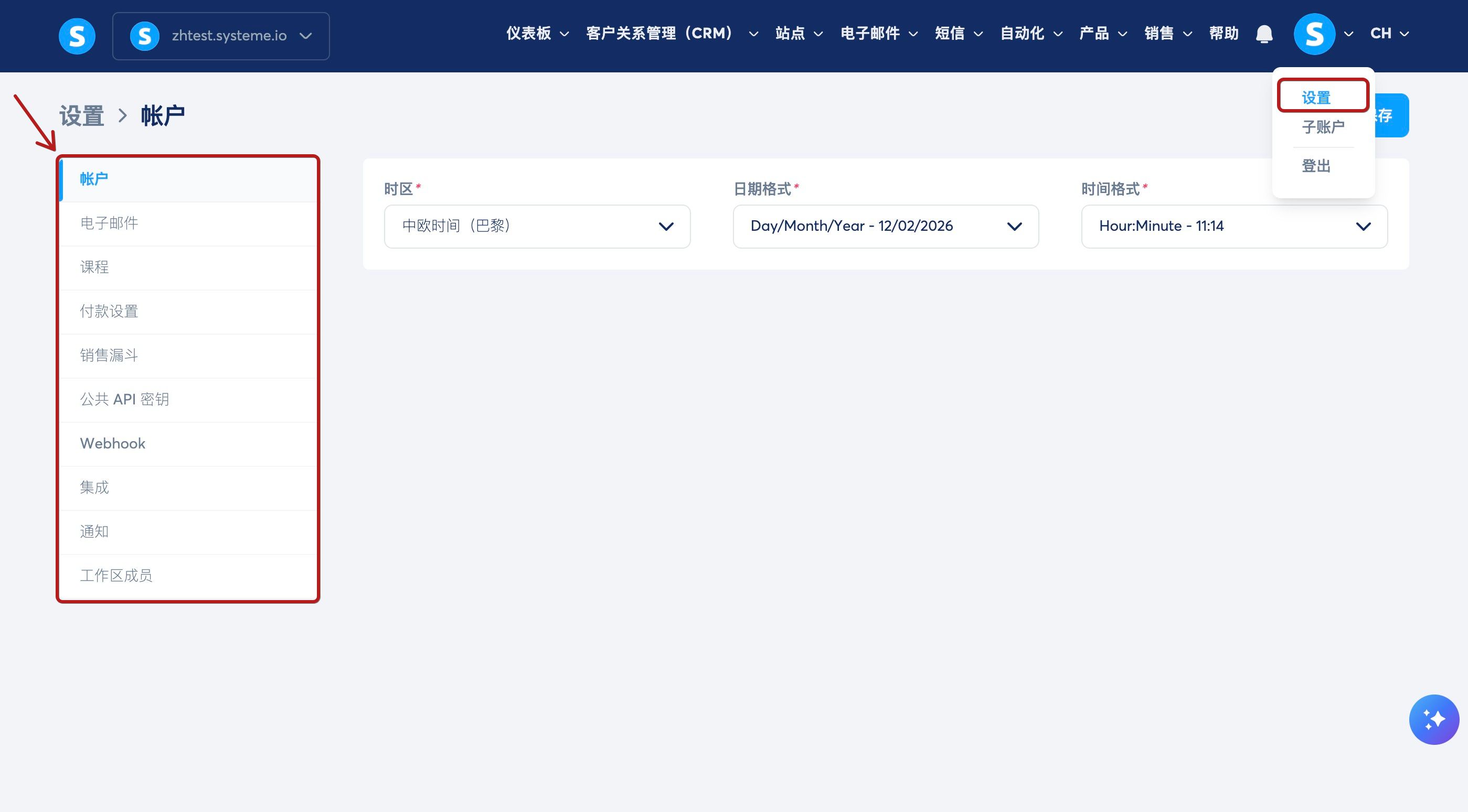Select 设置 in the profile dropdown
Viewport: 1468px width, 812px height.
coord(1316,98)
